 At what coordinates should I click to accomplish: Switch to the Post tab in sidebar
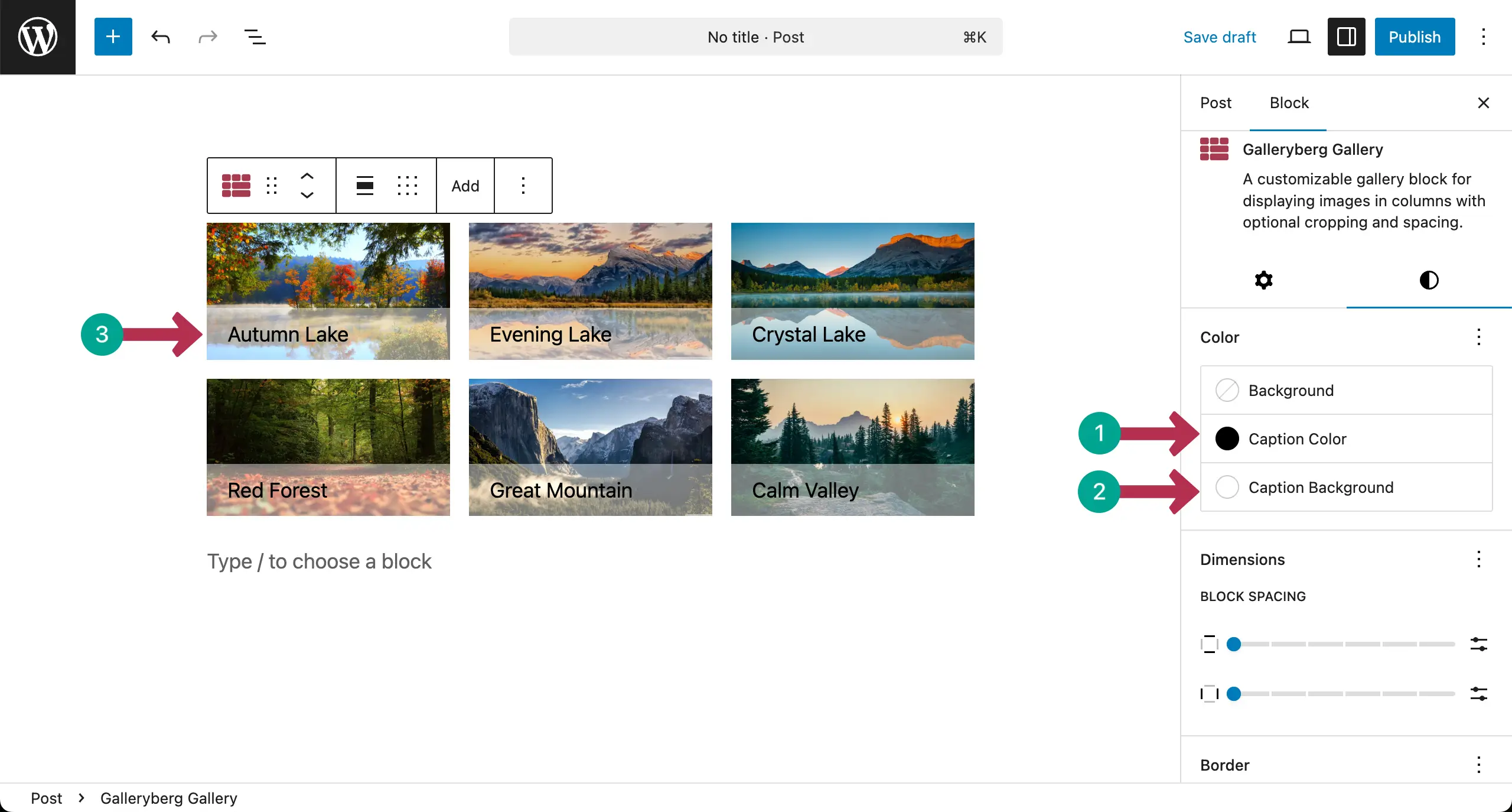1216,103
